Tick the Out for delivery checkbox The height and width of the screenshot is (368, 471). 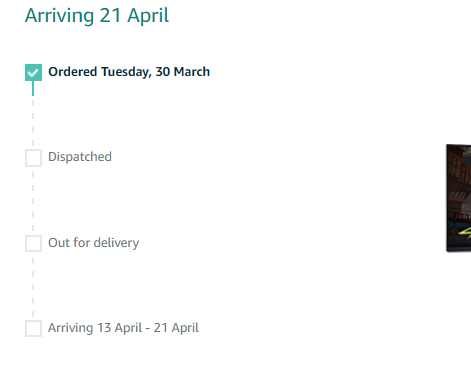tap(33, 243)
